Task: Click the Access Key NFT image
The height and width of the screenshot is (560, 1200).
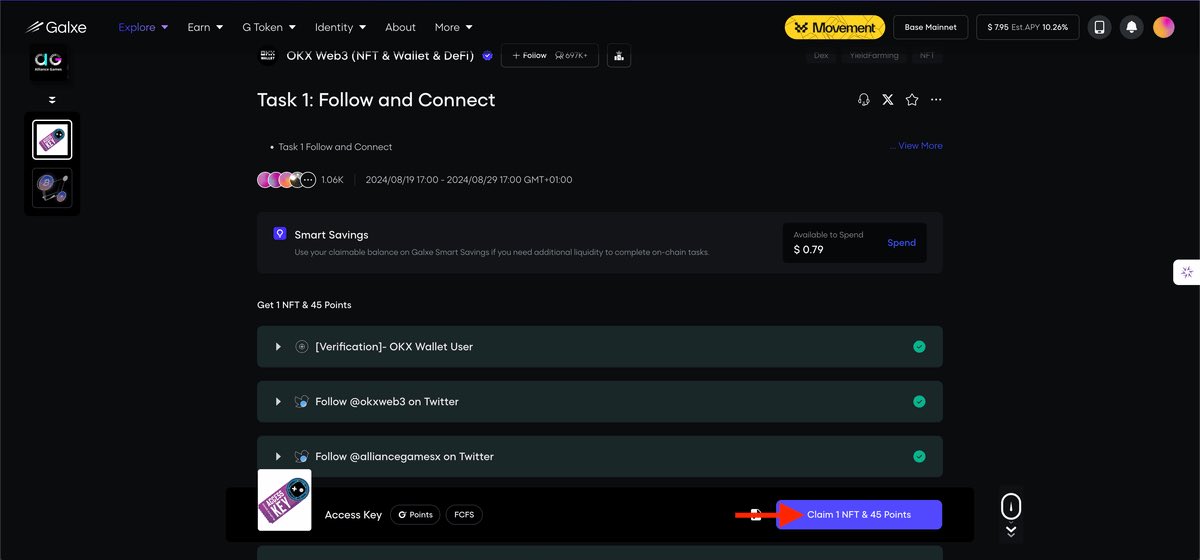Action: point(284,500)
